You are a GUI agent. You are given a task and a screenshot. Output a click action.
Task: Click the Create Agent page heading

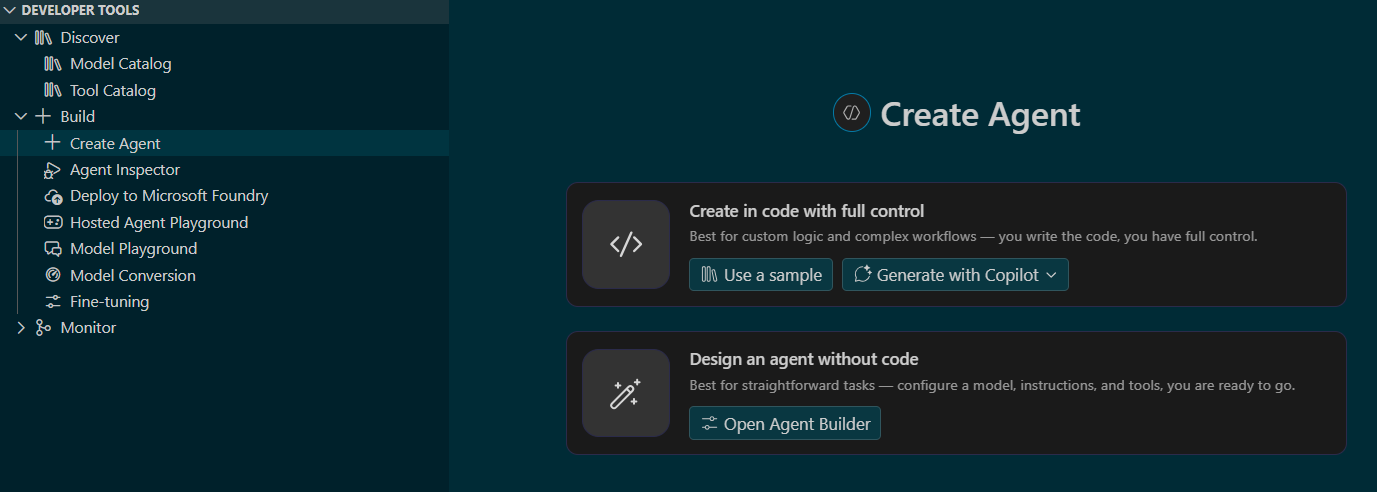click(981, 114)
